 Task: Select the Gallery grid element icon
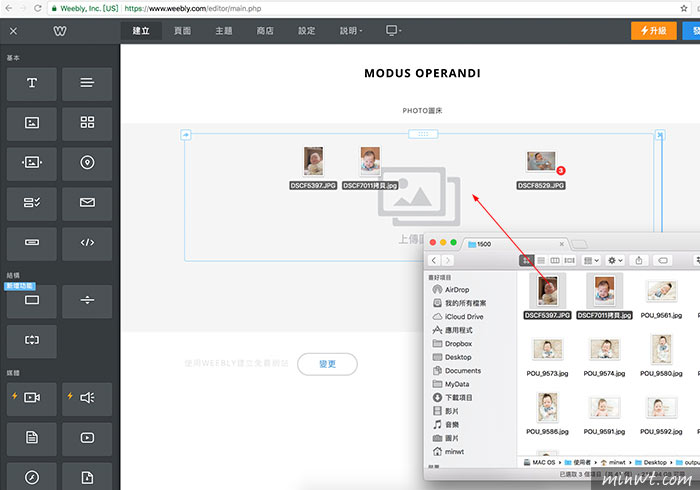point(87,123)
